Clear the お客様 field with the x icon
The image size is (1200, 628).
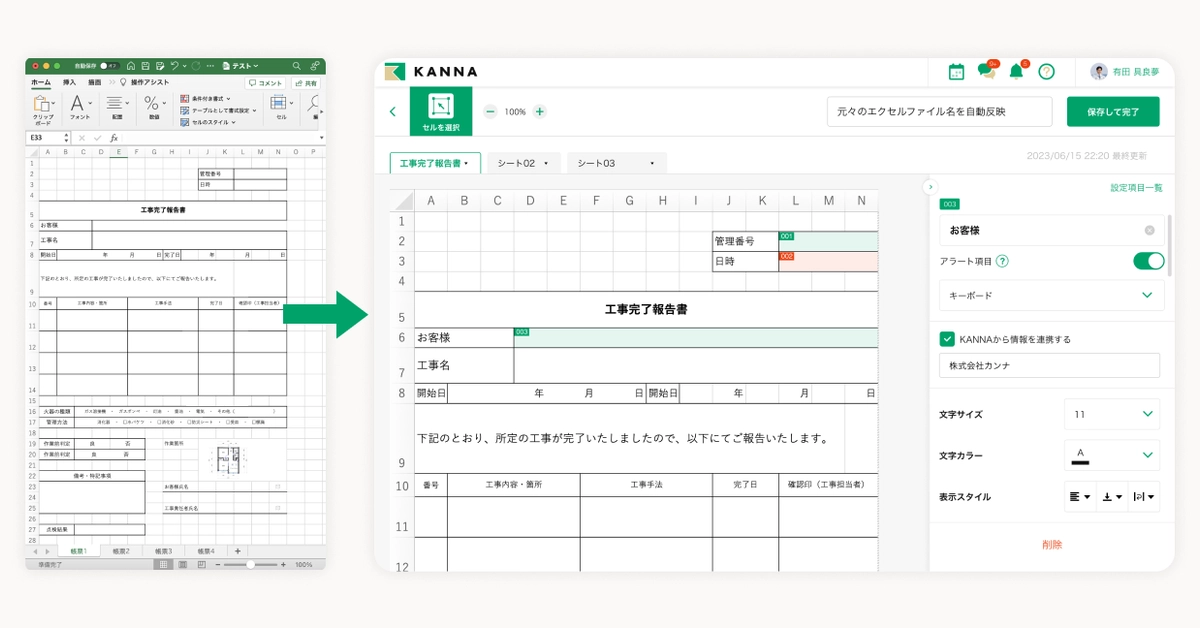[x=1149, y=230]
